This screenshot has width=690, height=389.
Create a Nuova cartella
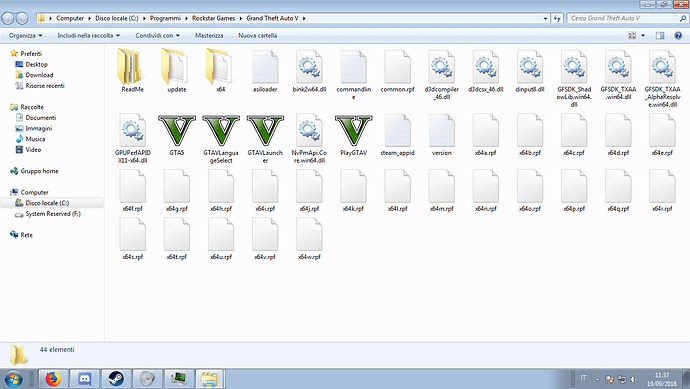click(257, 36)
